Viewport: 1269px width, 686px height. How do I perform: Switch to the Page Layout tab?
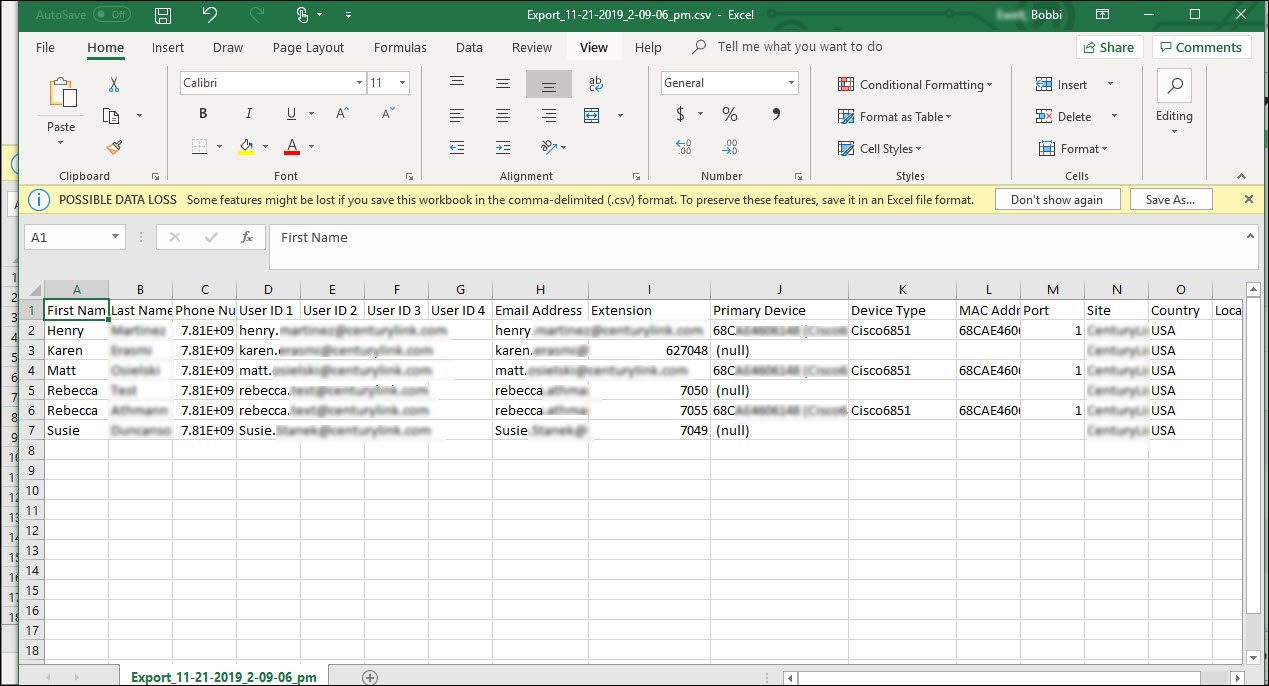click(308, 47)
